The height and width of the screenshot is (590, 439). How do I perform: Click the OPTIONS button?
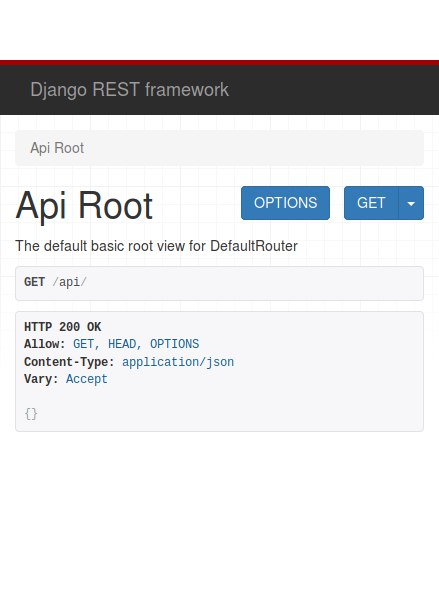285,203
